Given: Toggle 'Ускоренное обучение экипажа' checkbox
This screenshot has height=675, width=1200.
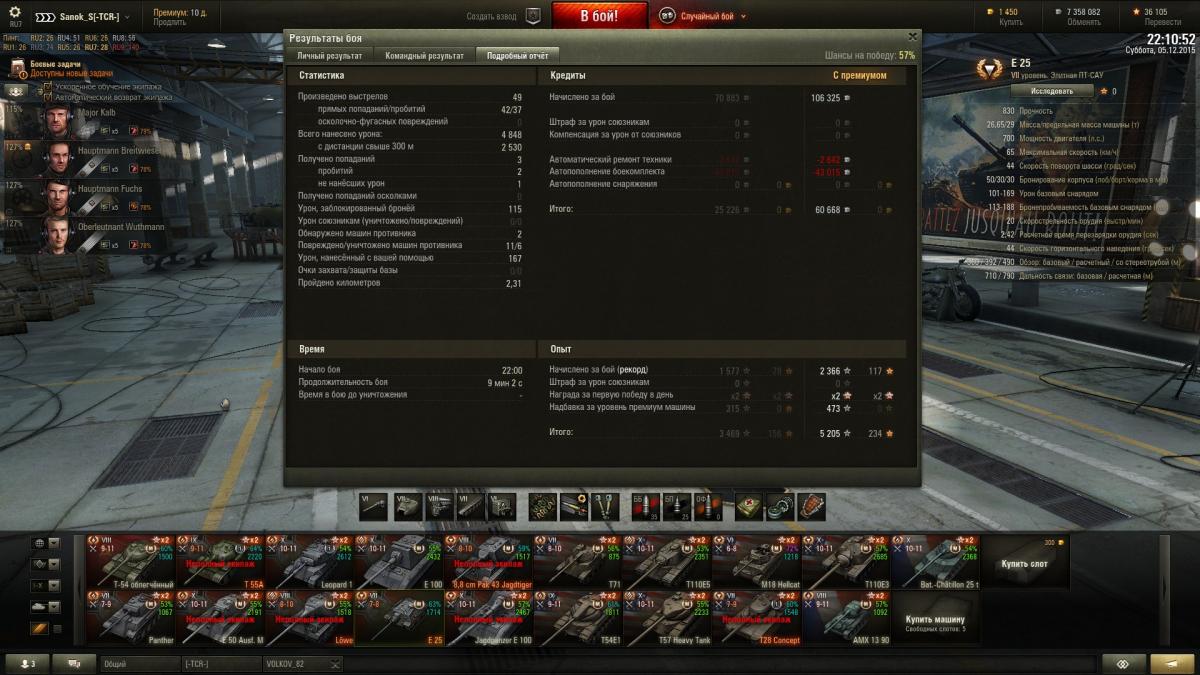Looking at the screenshot, I should tap(47, 87).
